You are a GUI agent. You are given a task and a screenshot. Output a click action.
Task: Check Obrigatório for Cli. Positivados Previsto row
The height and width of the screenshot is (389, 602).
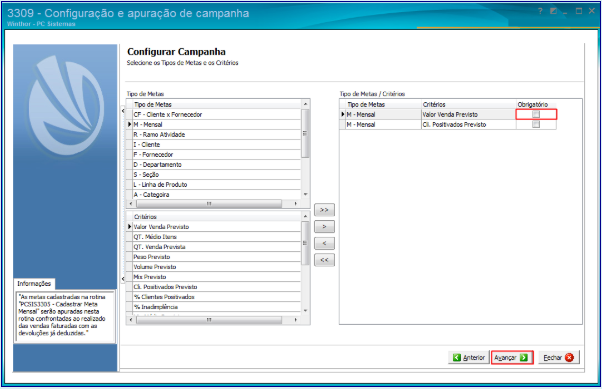tap(536, 124)
